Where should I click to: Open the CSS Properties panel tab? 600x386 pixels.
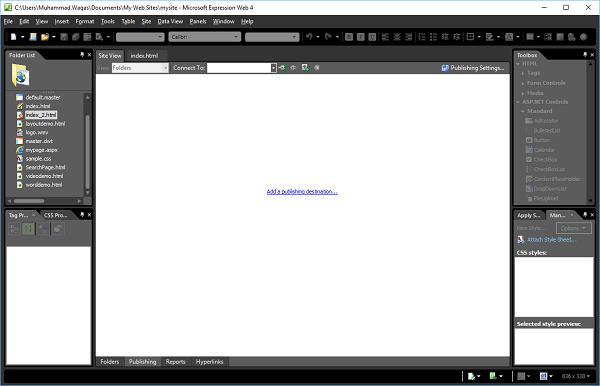click(55, 215)
